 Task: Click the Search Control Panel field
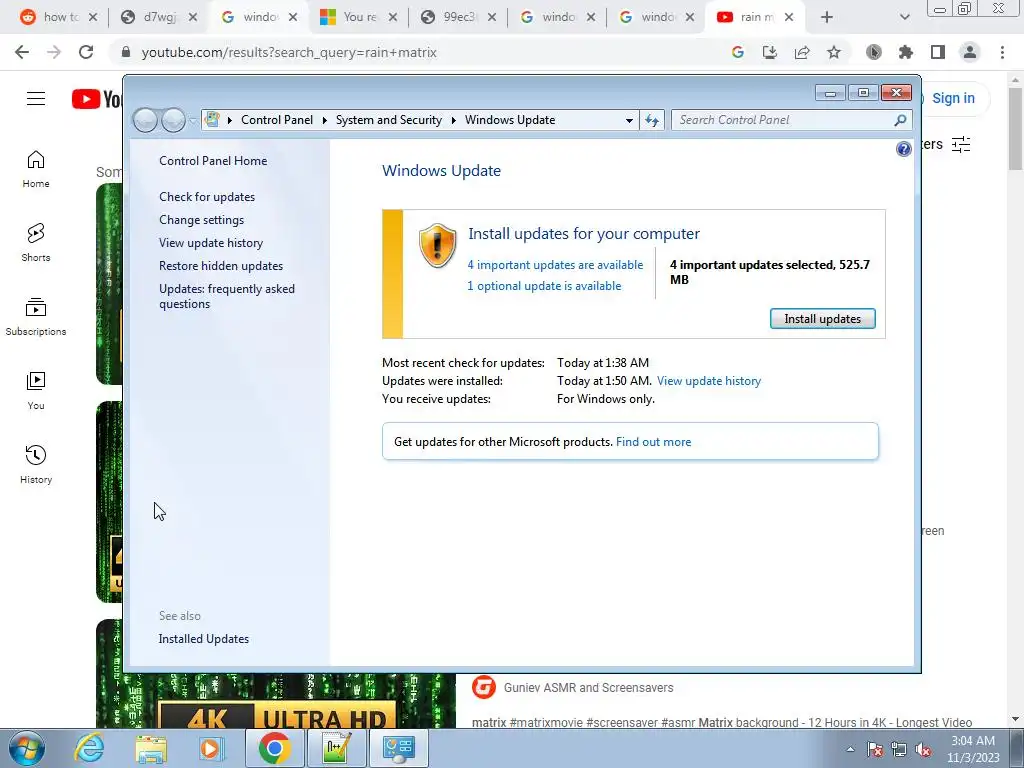click(791, 120)
